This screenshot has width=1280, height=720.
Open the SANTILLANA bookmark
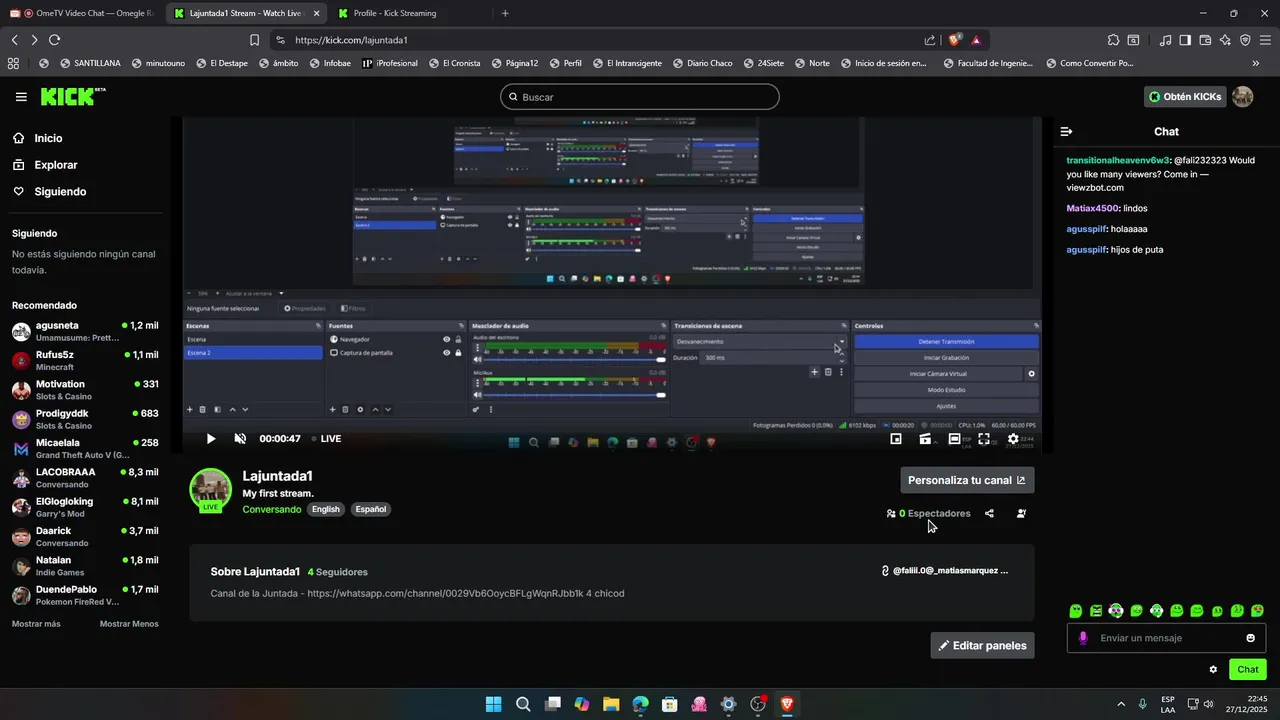pos(90,63)
